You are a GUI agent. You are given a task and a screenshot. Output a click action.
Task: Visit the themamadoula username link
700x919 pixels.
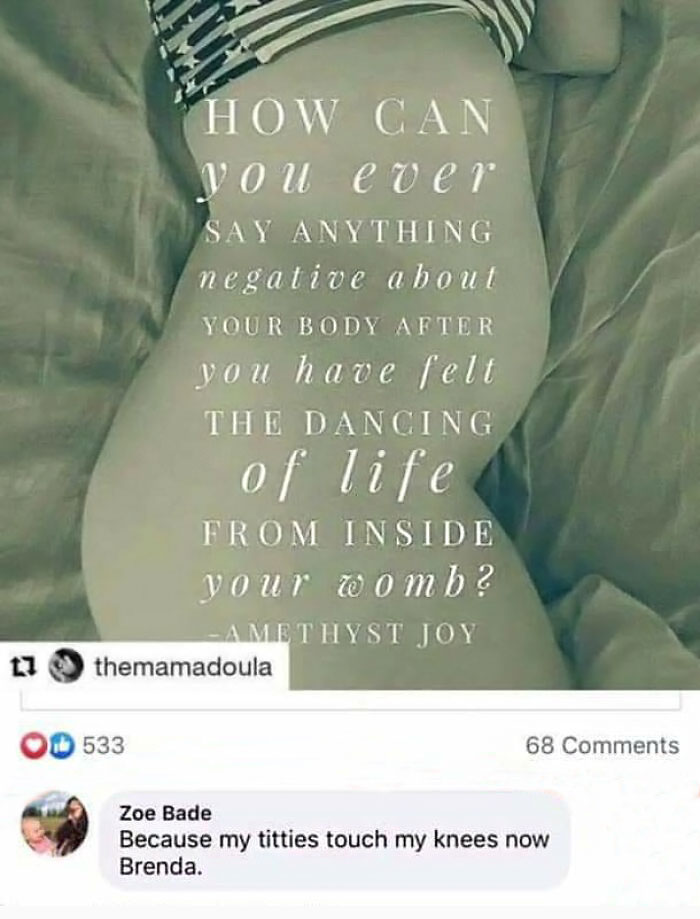pos(184,666)
